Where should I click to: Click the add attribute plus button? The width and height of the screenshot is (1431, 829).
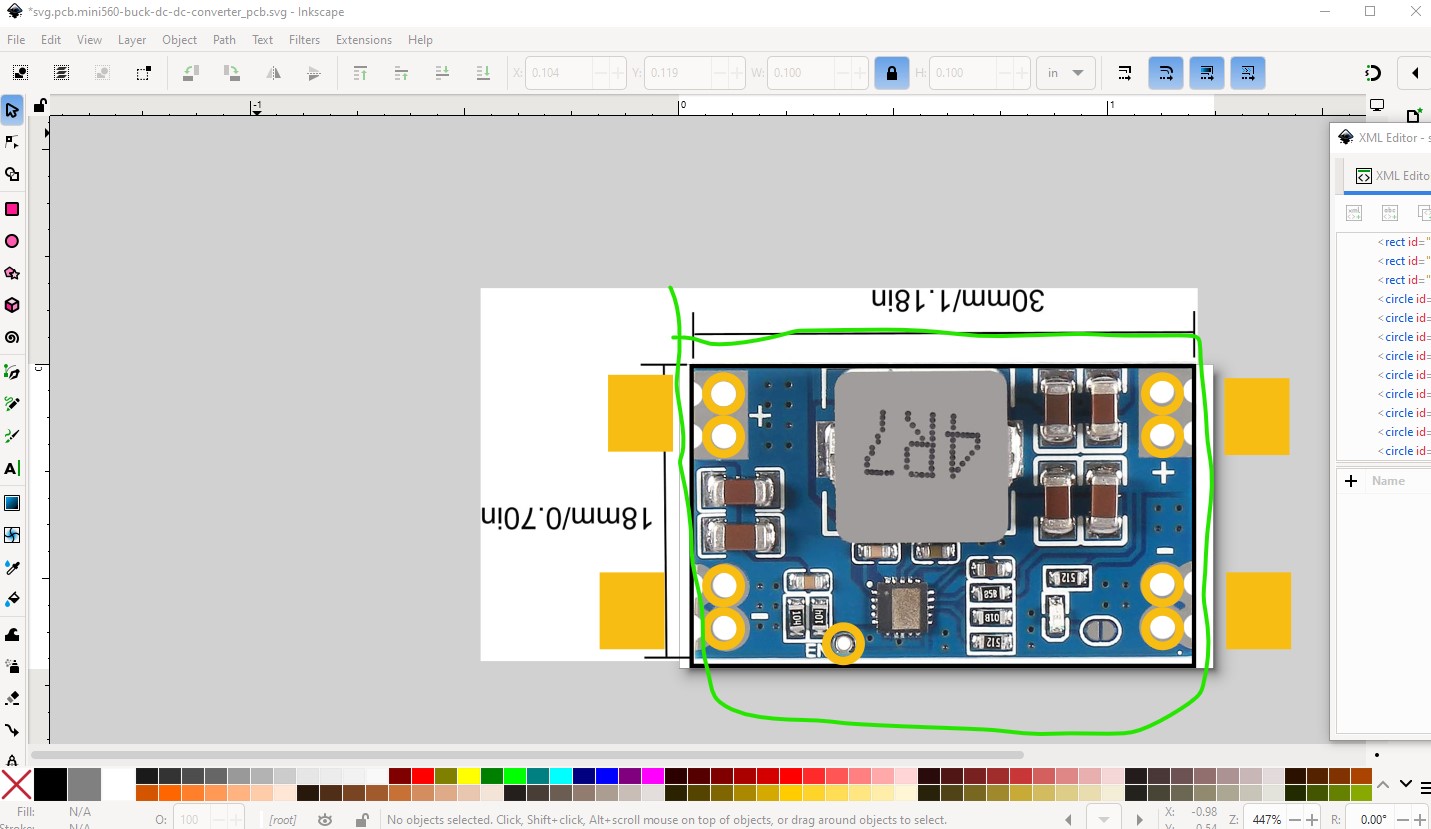pyautogui.click(x=1351, y=481)
